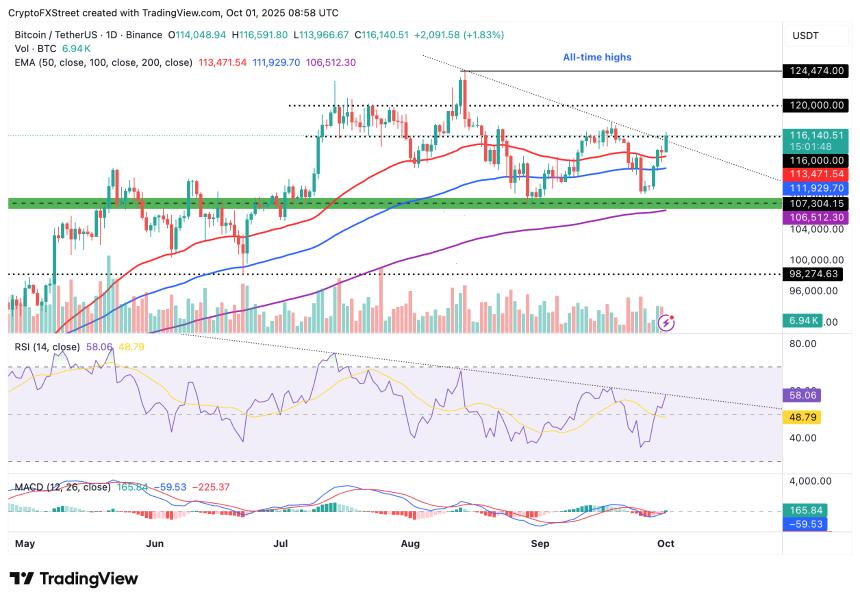The width and height of the screenshot is (860, 603).
Task: Select the 124,474.00 all-time high label
Action: (816, 71)
